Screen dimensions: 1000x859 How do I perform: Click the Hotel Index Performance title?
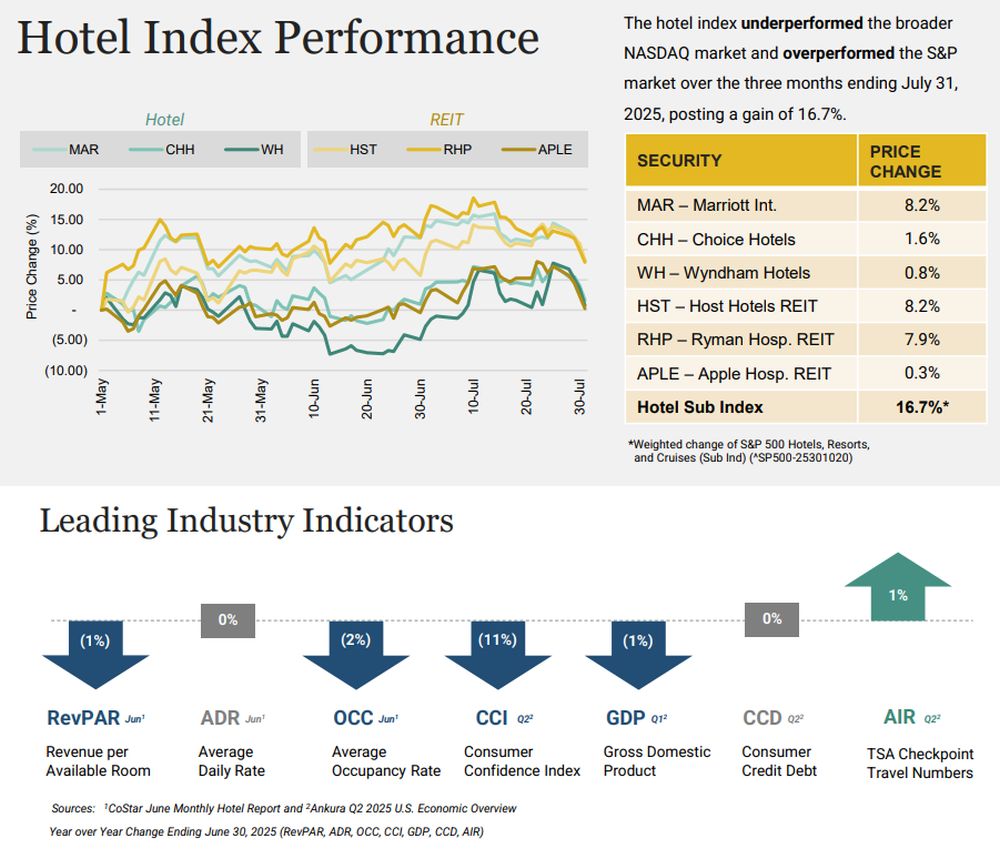click(x=278, y=38)
